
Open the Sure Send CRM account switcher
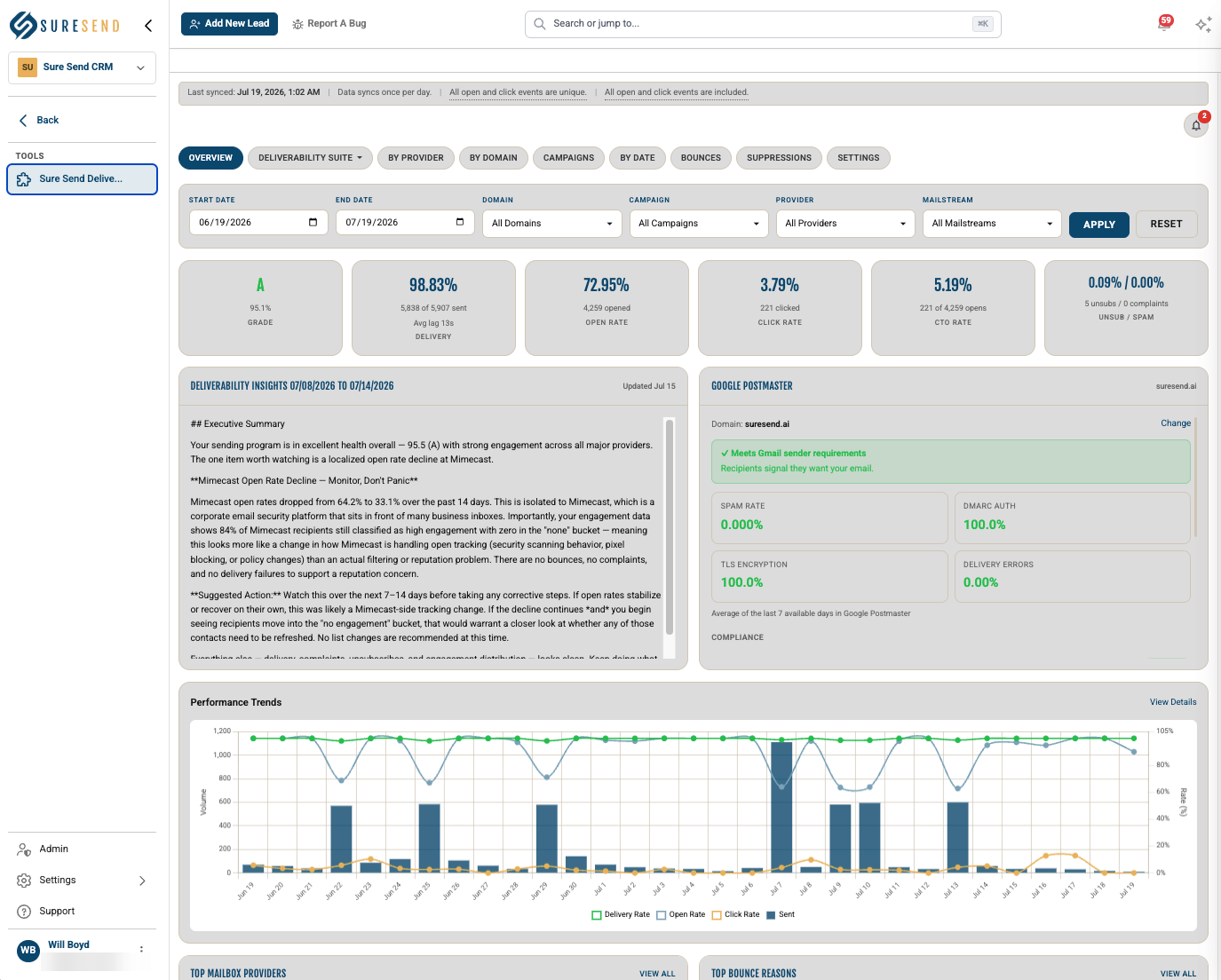click(x=82, y=67)
